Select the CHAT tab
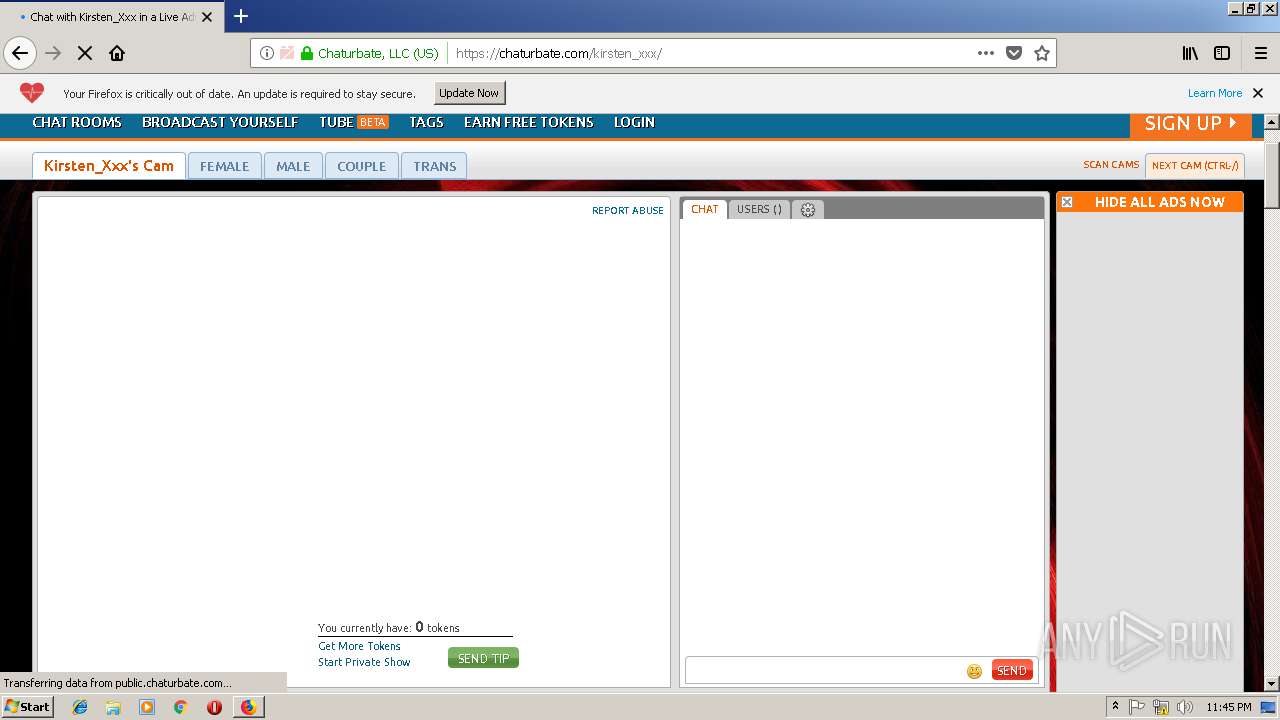Viewport: 1280px width, 720px height. coord(705,209)
